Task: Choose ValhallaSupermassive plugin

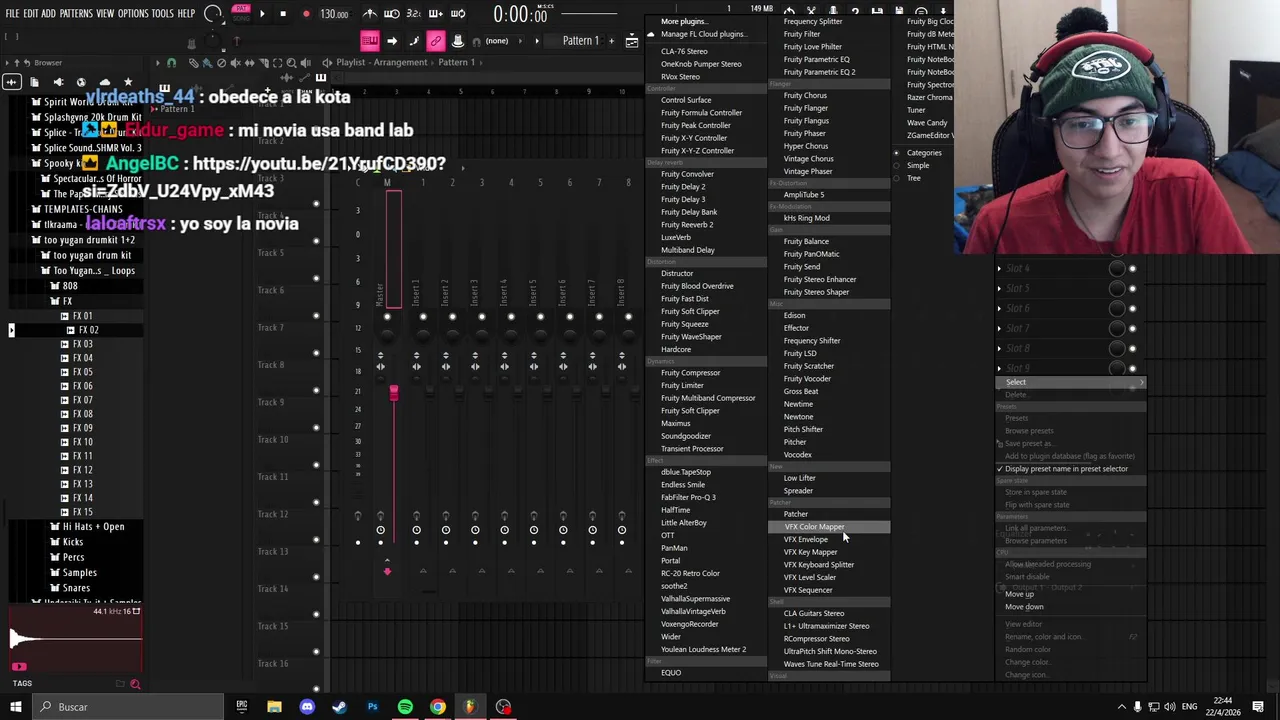Action: tap(695, 599)
